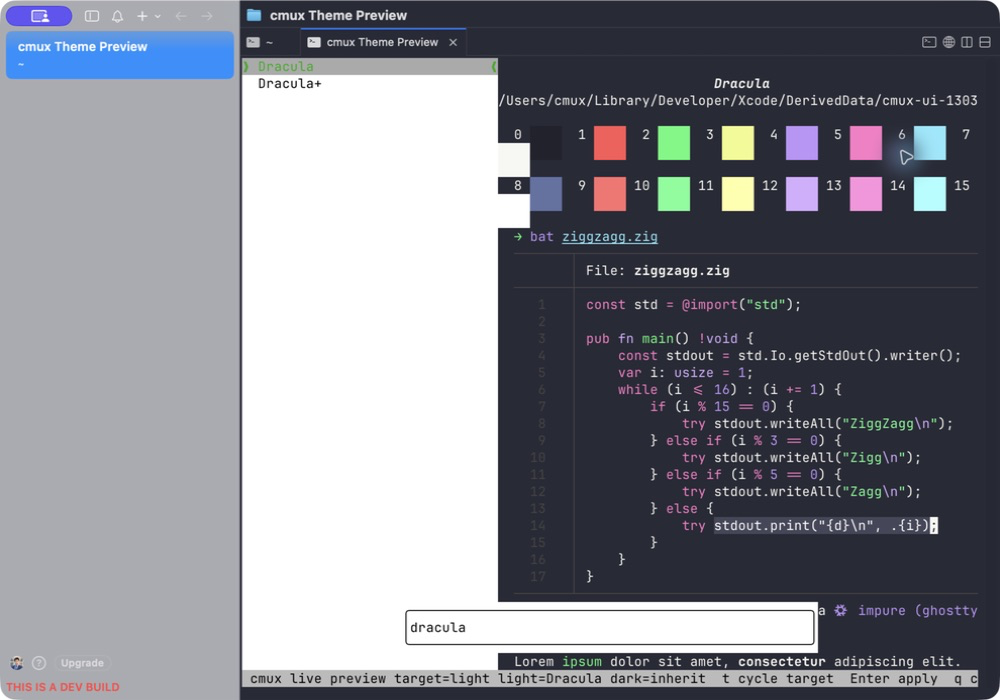1000x700 pixels.
Task: Click color swatch 8 slate blue
Action: [546, 194]
